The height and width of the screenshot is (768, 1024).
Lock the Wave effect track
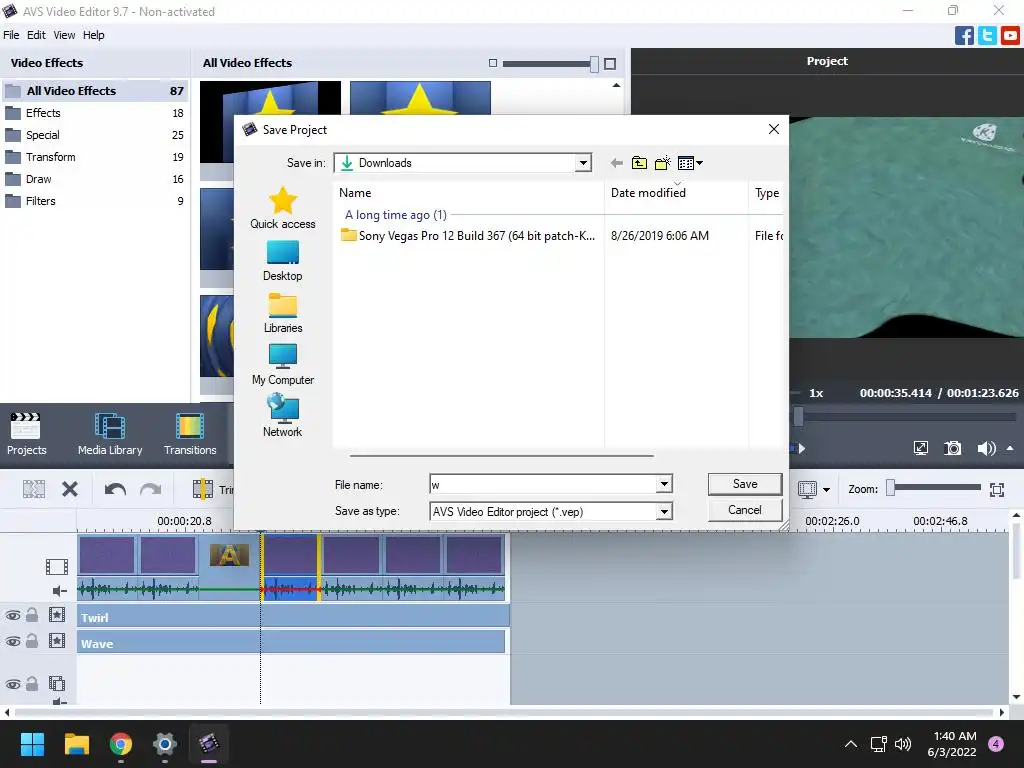[31, 641]
